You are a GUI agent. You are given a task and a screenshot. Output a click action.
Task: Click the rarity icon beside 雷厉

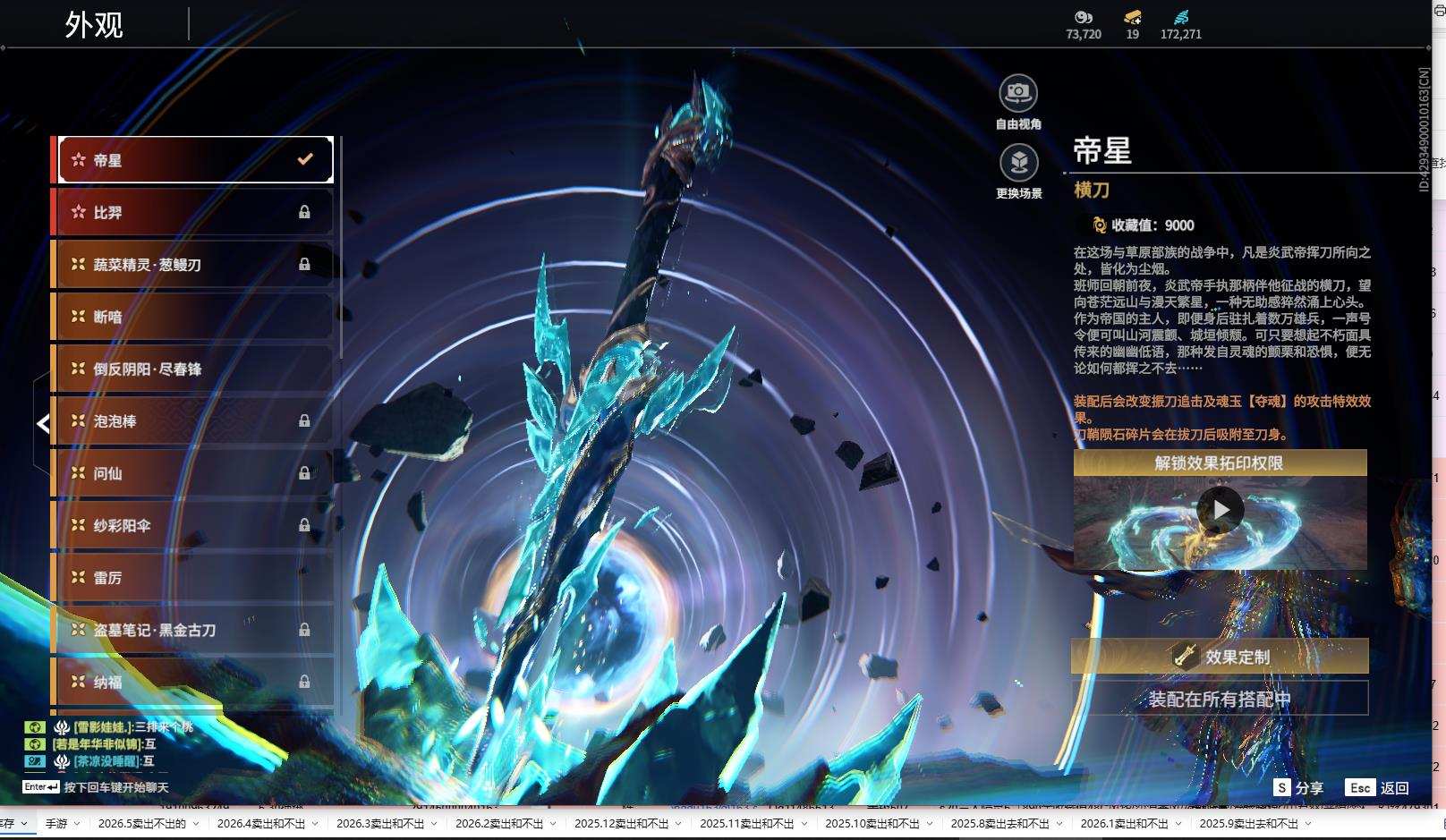point(79,578)
